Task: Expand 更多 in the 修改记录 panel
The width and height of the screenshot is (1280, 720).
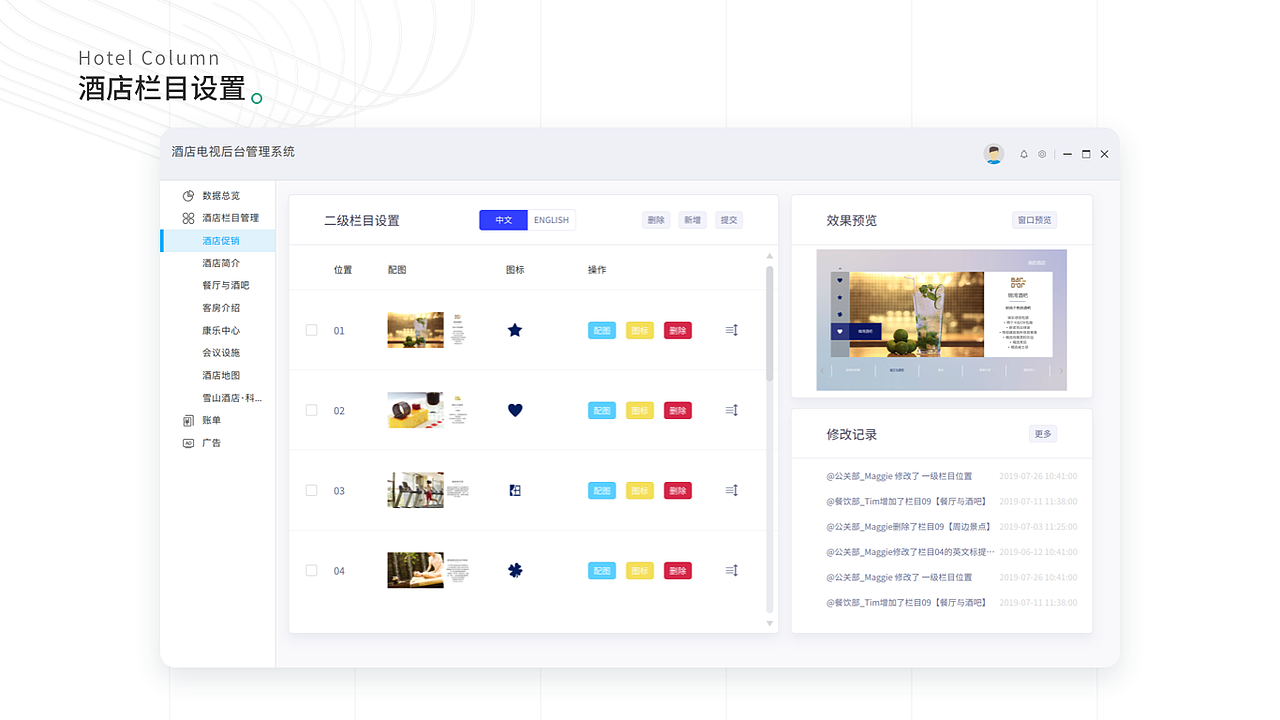Action: click(1042, 433)
